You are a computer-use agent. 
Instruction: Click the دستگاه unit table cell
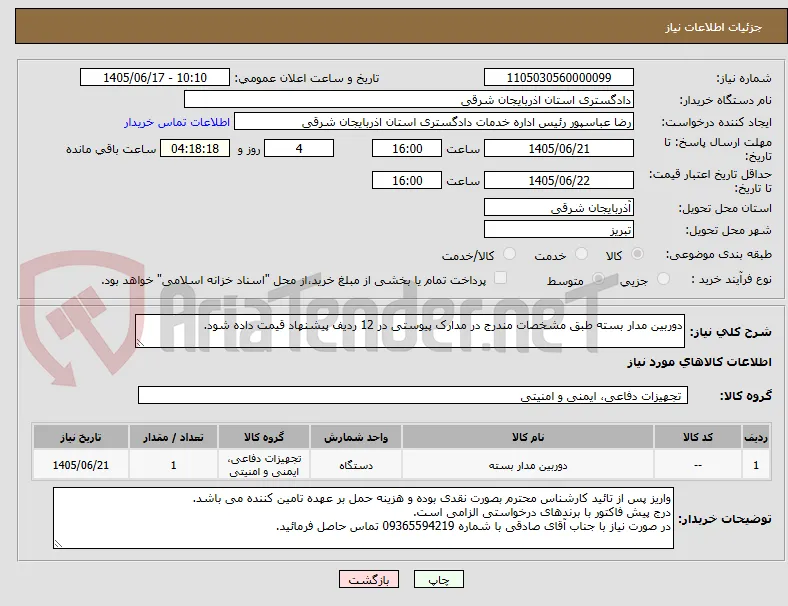click(x=356, y=465)
